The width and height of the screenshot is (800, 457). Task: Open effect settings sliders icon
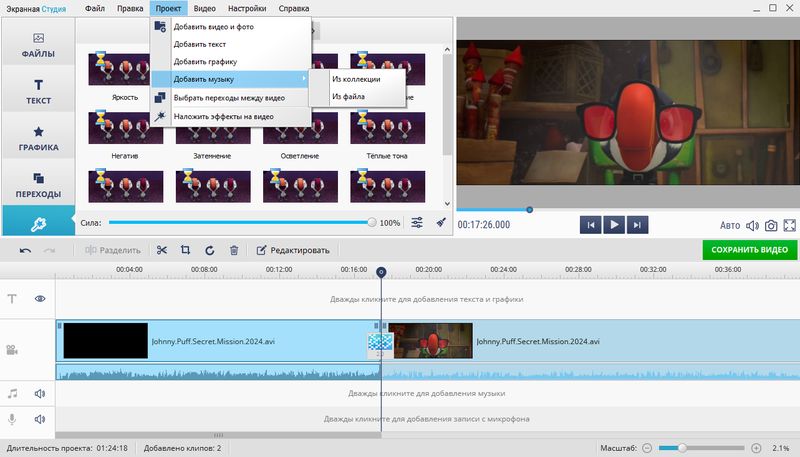click(418, 223)
